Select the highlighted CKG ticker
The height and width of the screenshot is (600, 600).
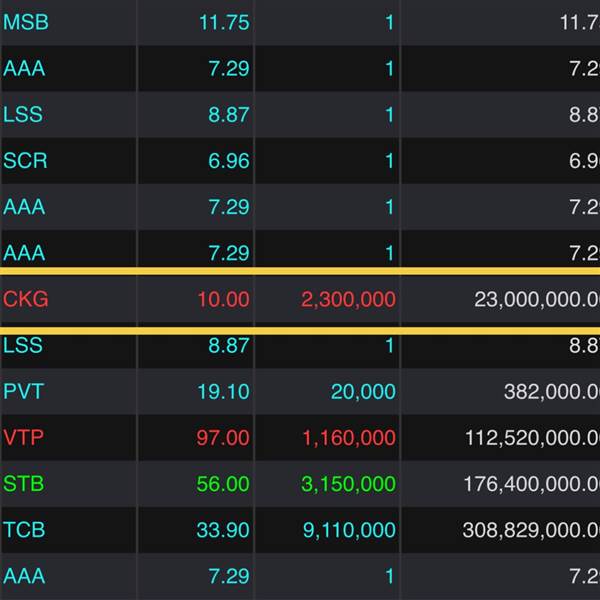pos(26,299)
